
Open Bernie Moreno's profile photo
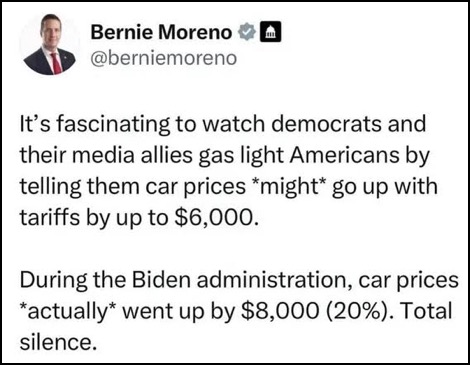(50, 44)
